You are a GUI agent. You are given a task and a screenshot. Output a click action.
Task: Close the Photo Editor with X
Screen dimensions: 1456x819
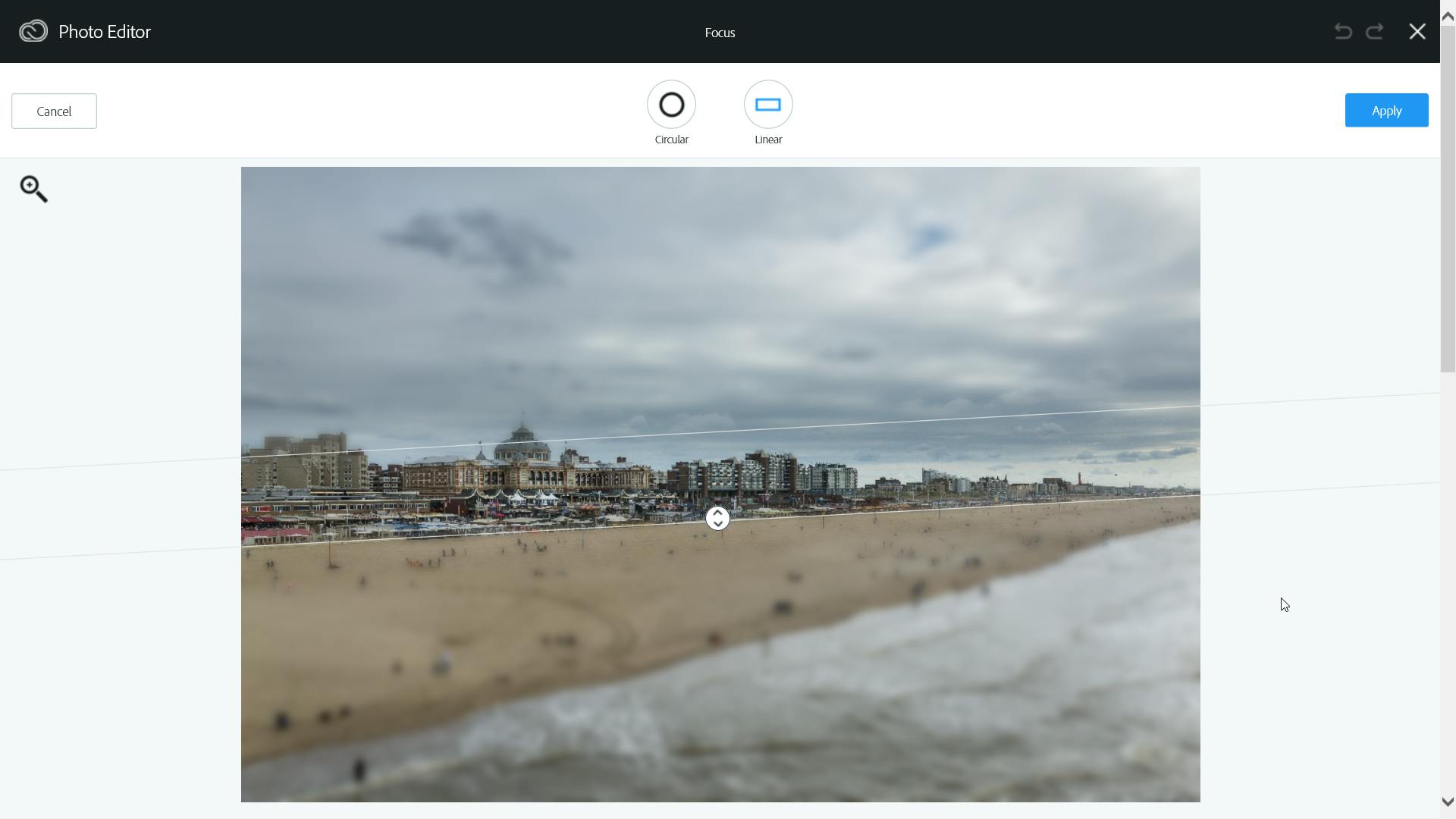pos(1417,31)
